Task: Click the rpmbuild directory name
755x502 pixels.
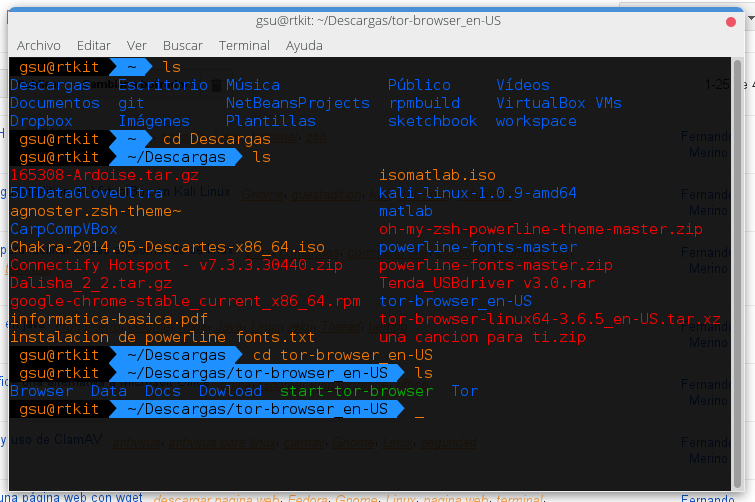Action: click(424, 103)
